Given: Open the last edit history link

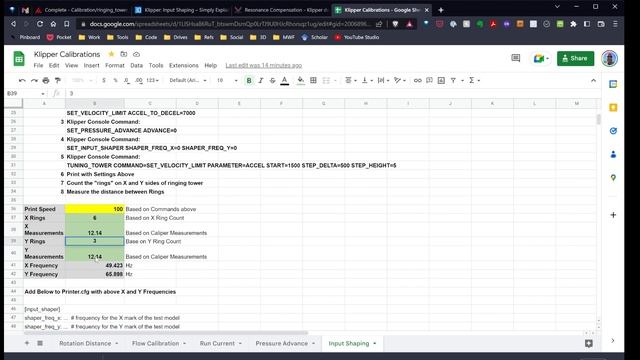Looking at the screenshot, I should coord(264,65).
